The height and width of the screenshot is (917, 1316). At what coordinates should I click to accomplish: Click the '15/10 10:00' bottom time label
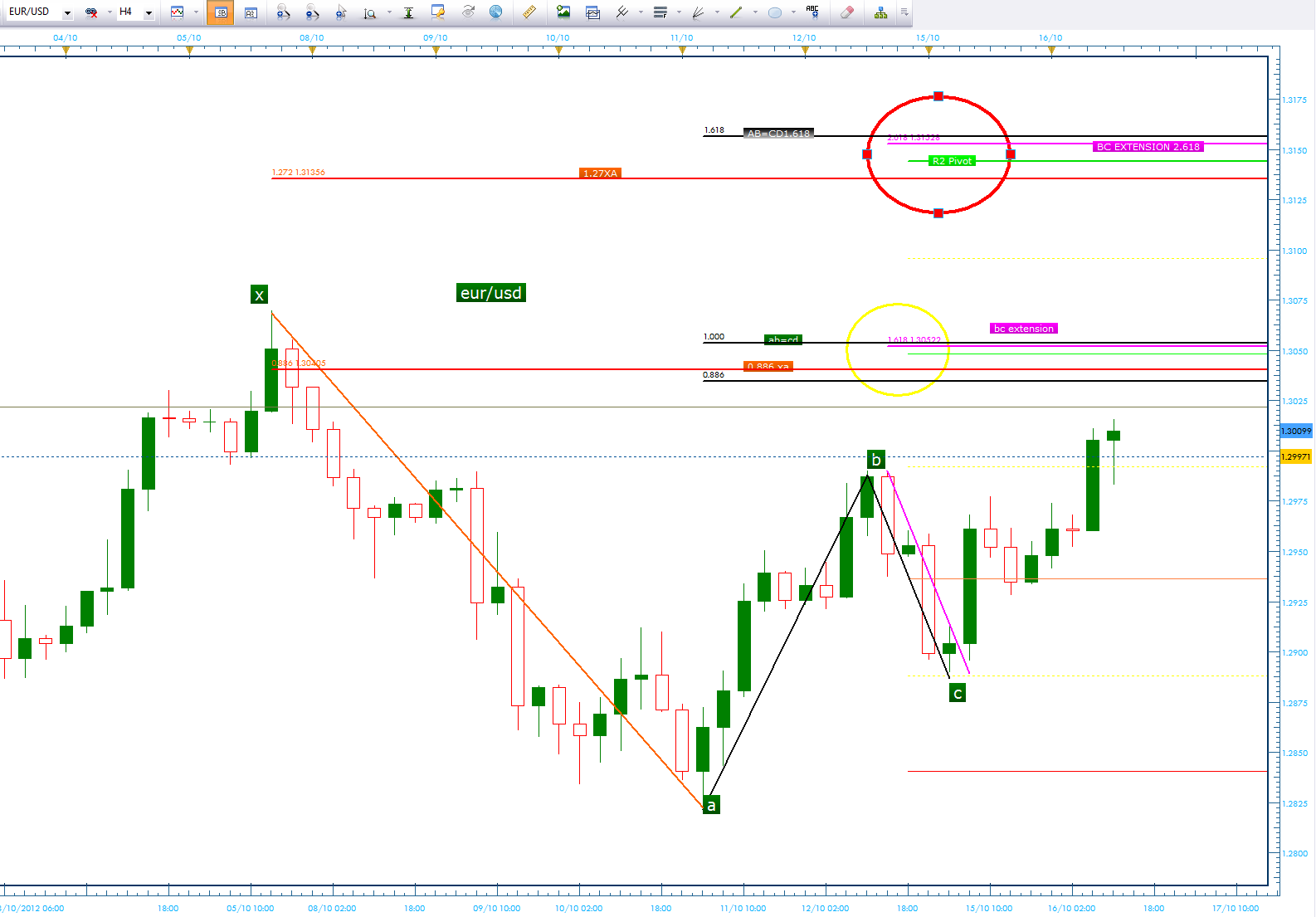pos(988,908)
